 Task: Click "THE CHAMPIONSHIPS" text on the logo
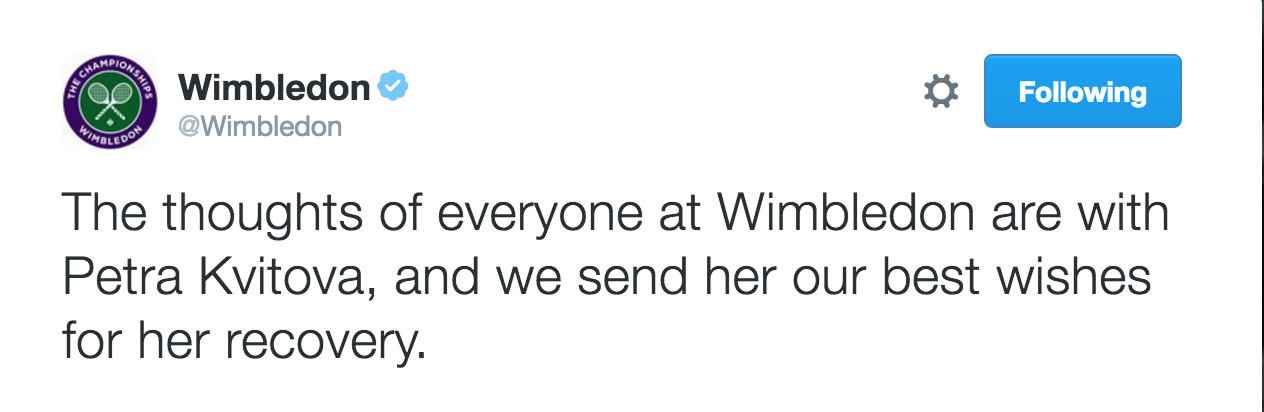click(110, 72)
